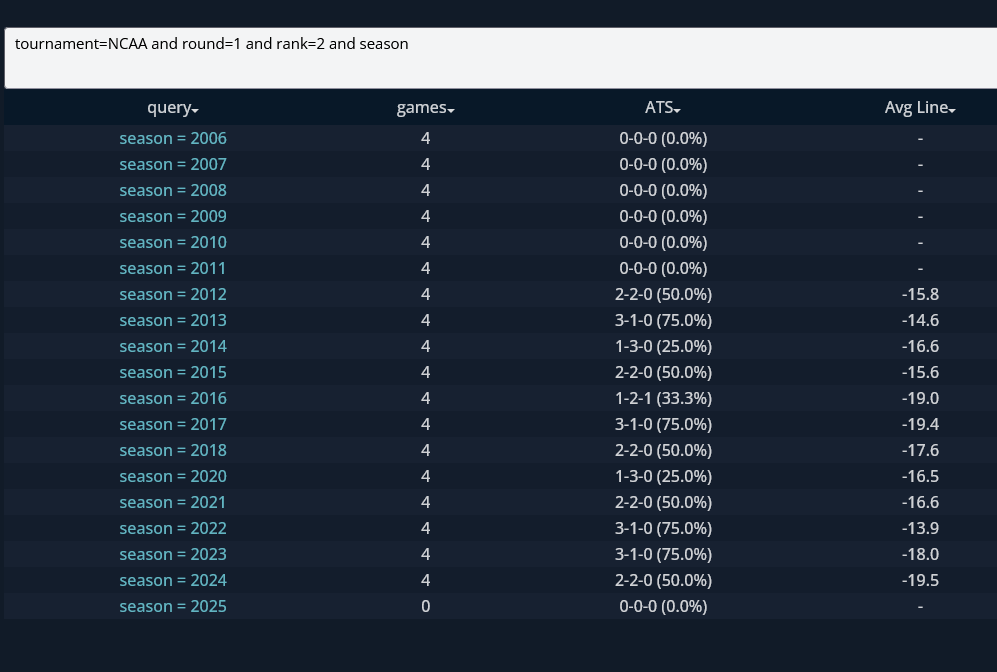Open the season = 2014 link

173,346
